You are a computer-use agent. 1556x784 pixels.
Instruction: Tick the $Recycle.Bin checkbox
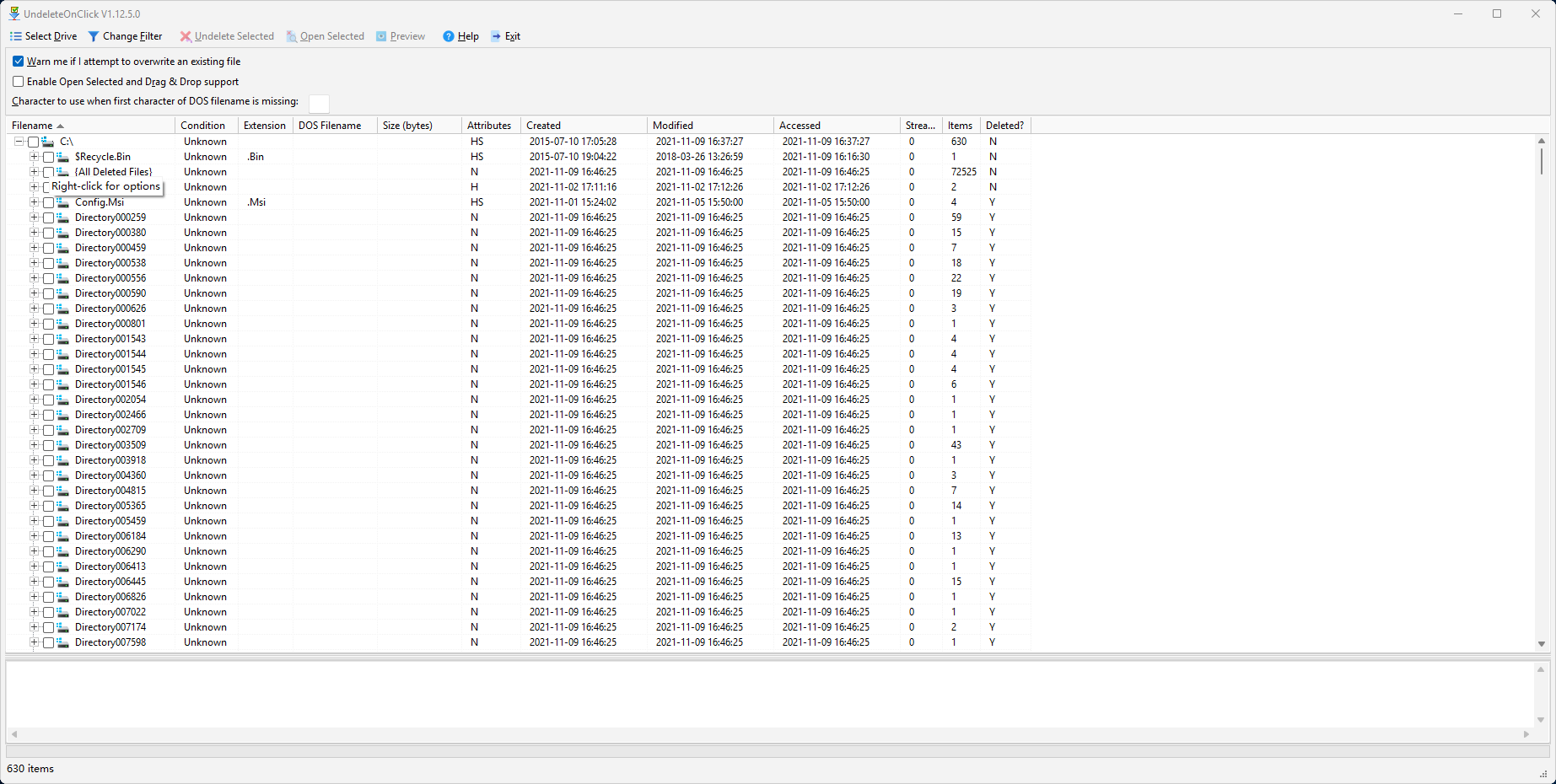(x=48, y=157)
